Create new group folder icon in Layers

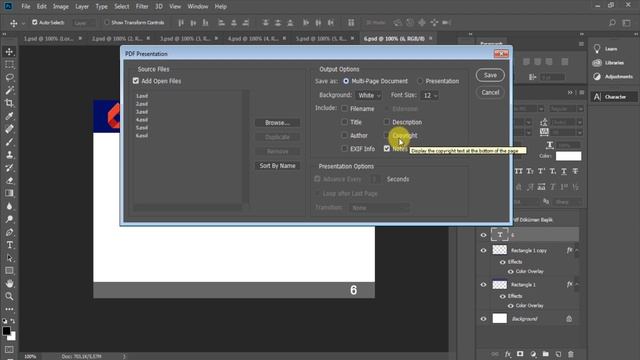coord(546,354)
